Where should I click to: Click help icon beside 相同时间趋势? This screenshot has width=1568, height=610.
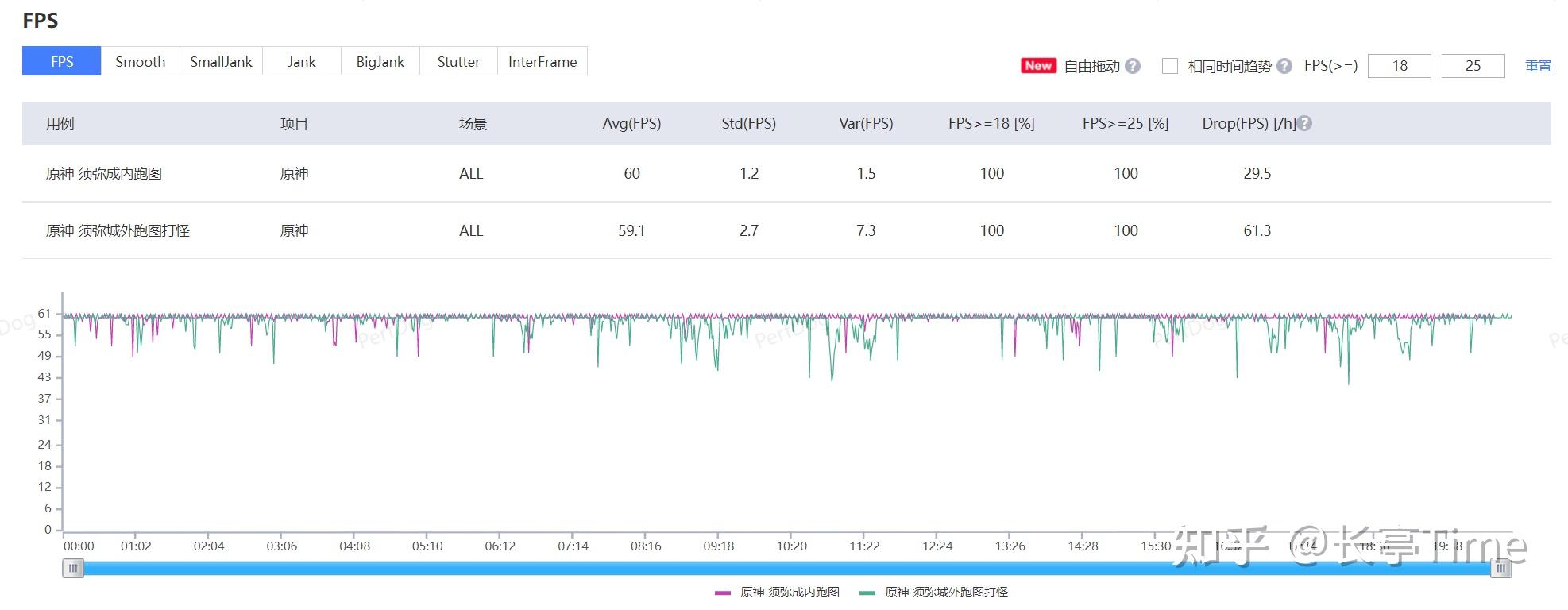1284,66
